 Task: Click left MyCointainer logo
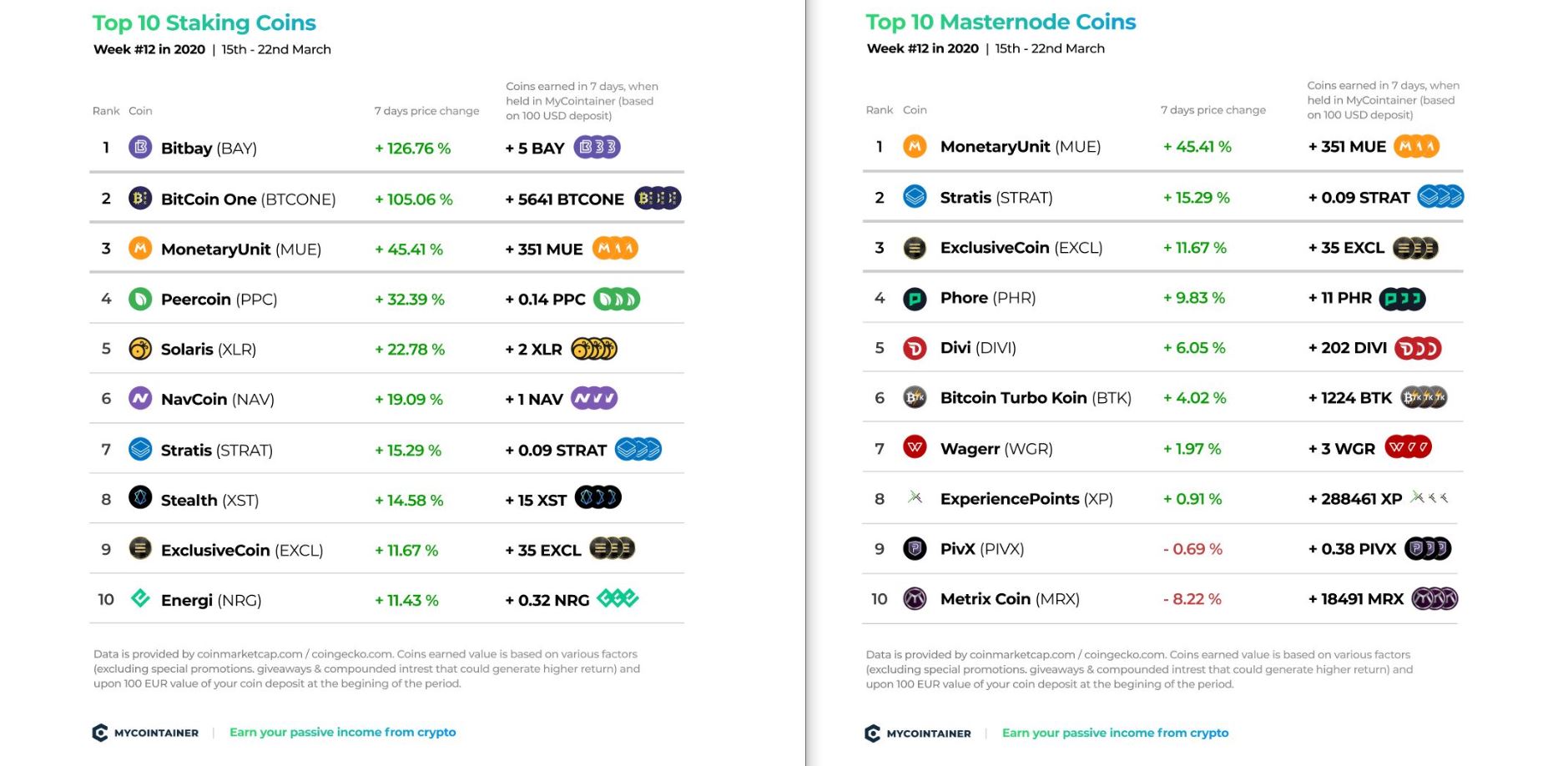point(145,733)
